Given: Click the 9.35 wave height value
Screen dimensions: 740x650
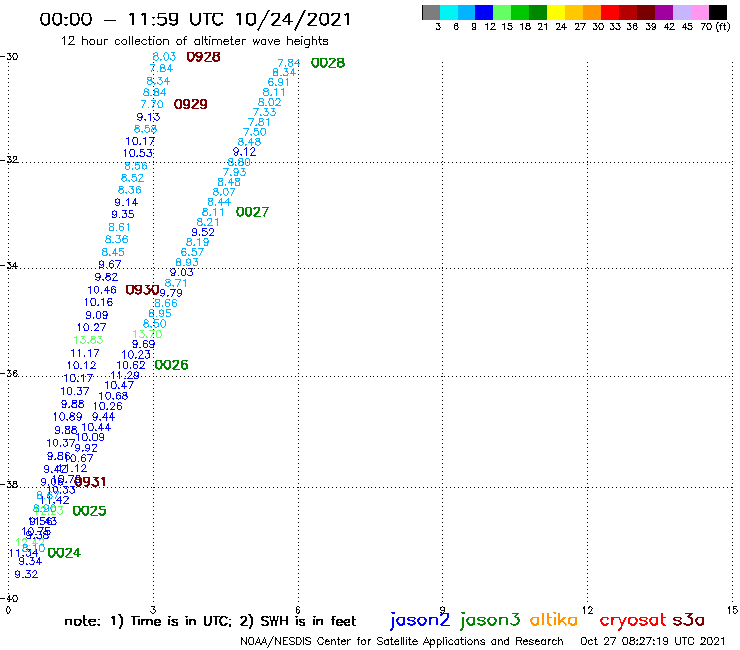Looking at the screenshot, I should click(123, 215).
